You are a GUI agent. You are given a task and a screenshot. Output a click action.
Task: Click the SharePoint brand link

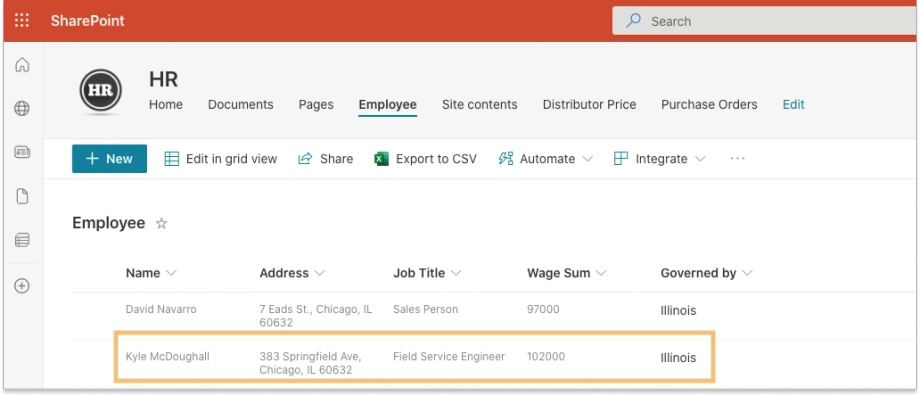(x=87, y=21)
